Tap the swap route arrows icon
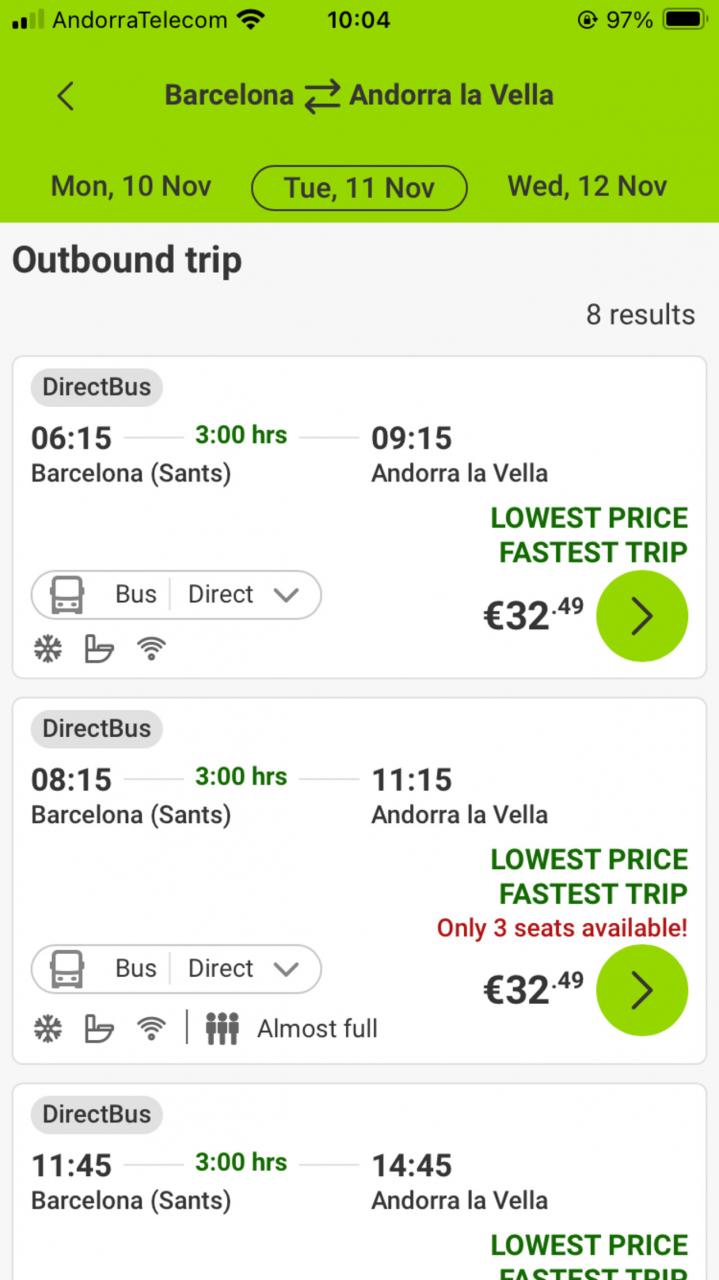This screenshot has width=719, height=1280. (x=322, y=97)
